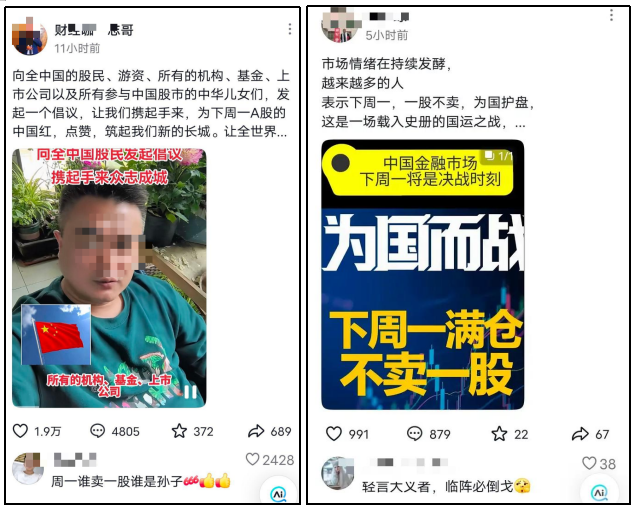Viewport: 634px width, 513px height.
Task: Open the right post's three-dot menu
Action: (611, 15)
